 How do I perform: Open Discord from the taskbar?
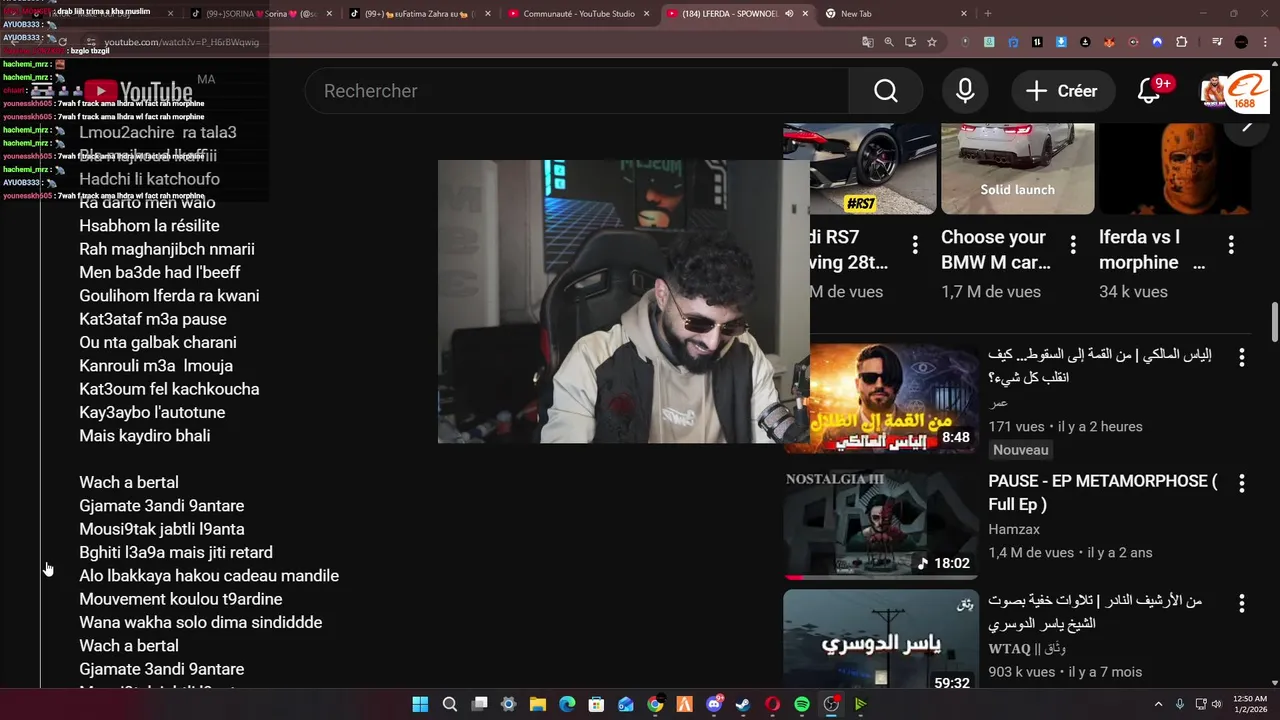tap(714, 705)
